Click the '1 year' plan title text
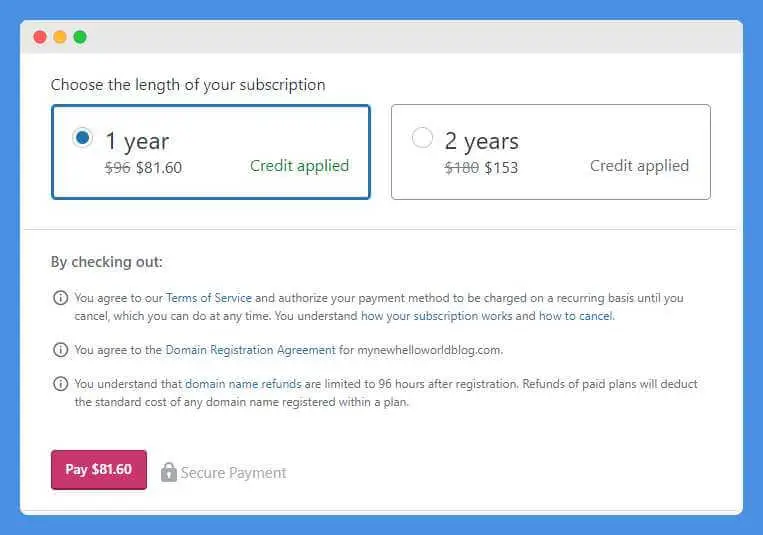The image size is (763, 535). [x=137, y=141]
